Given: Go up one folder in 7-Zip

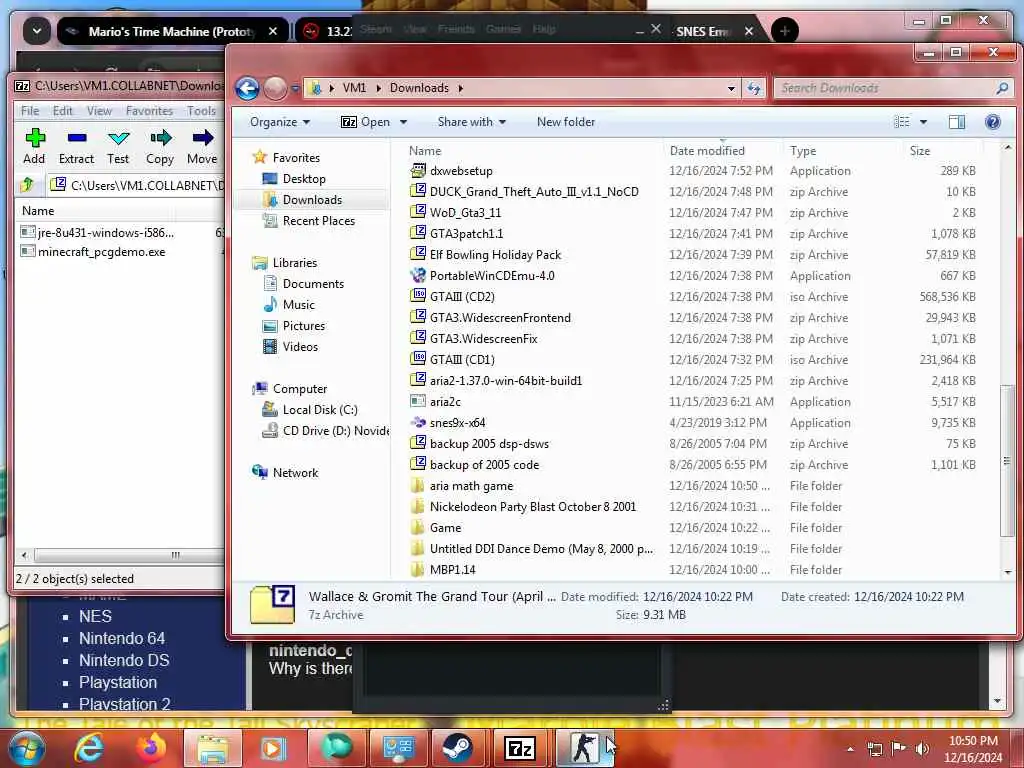Looking at the screenshot, I should [27, 185].
